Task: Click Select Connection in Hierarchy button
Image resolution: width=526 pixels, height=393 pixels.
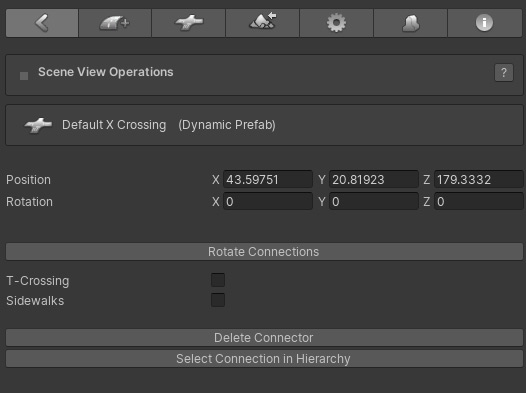Action: (264, 359)
